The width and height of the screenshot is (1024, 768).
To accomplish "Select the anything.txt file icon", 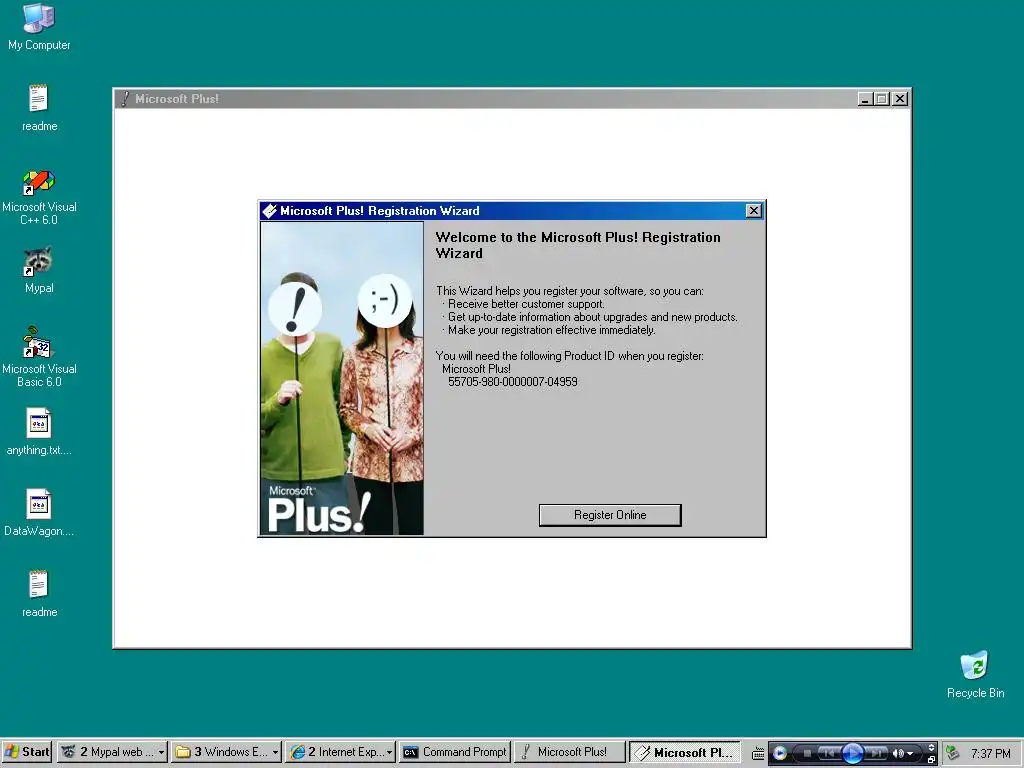I will pyautogui.click(x=39, y=432).
